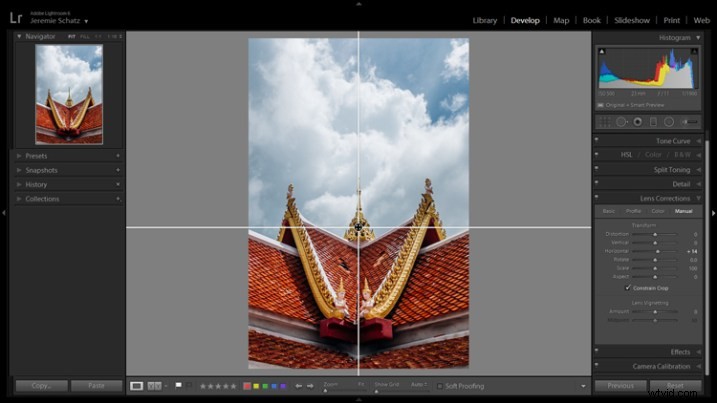The height and width of the screenshot is (403, 717).
Task: Click the Navigator preview thumbnail
Action: [x=69, y=94]
